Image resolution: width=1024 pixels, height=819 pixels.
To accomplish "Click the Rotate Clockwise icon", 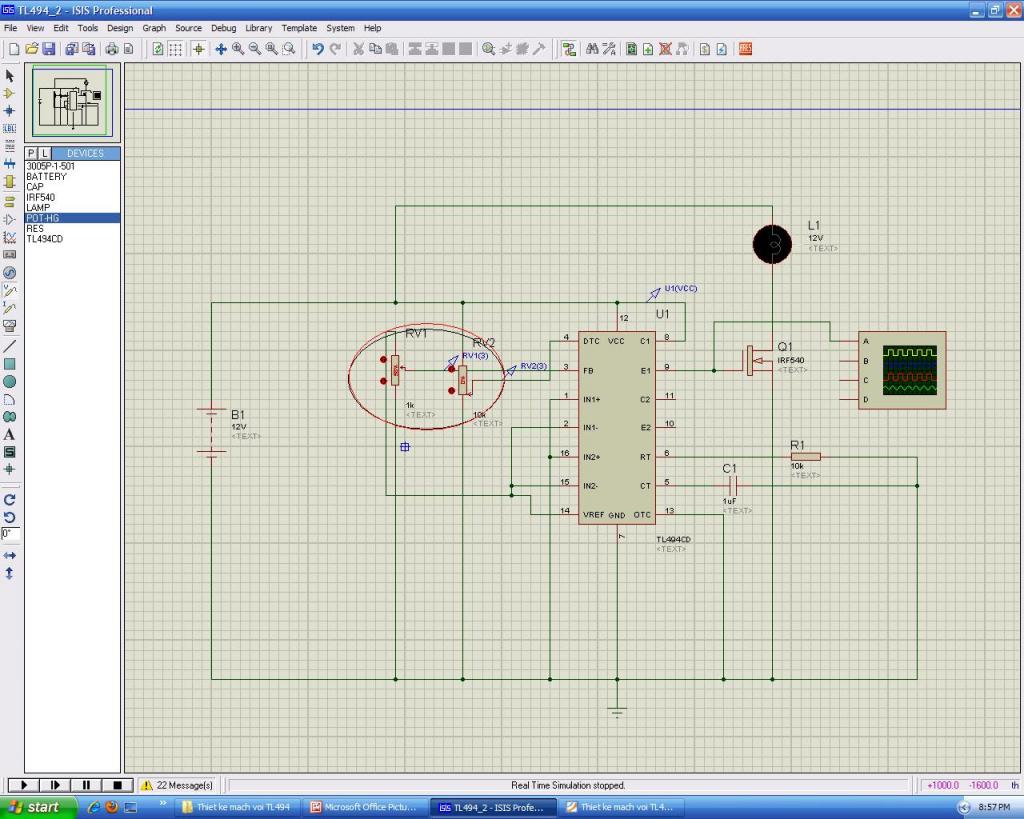I will point(10,499).
